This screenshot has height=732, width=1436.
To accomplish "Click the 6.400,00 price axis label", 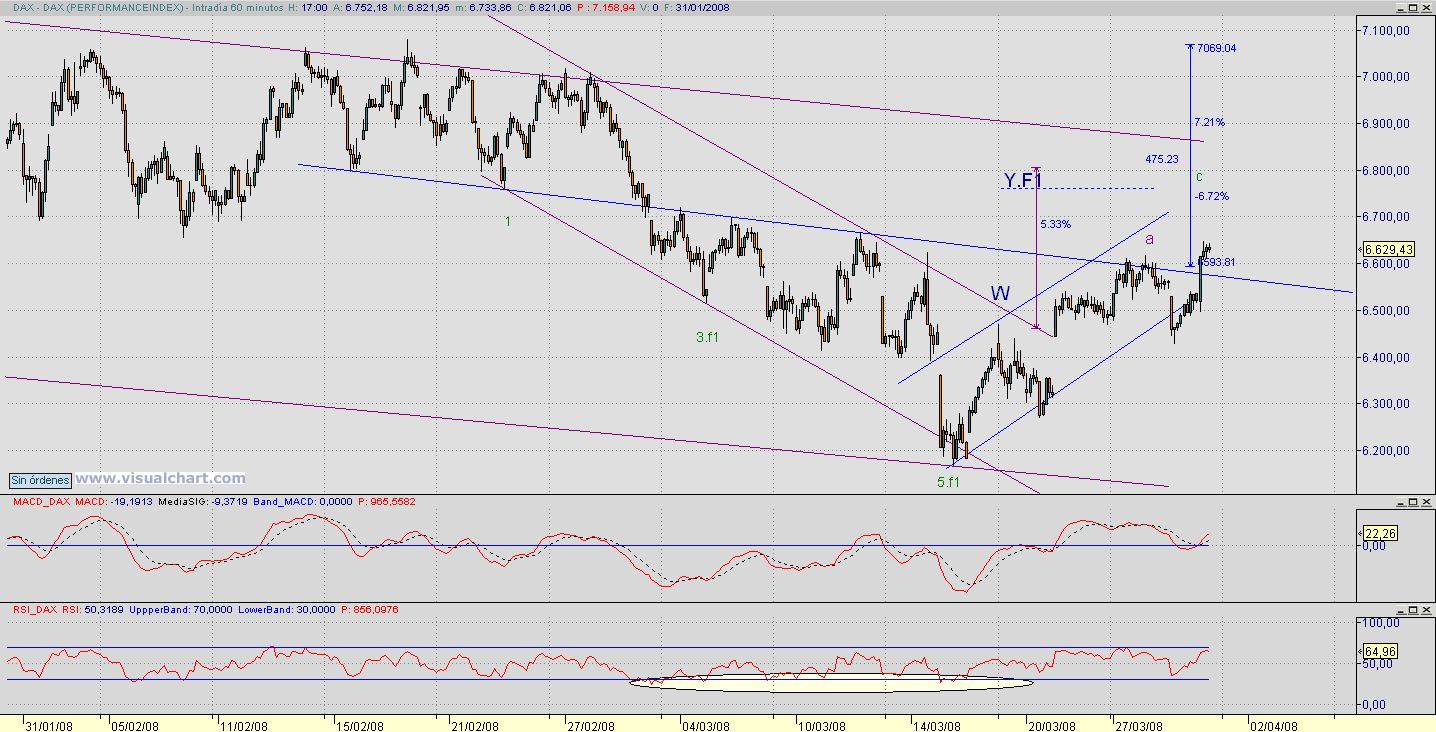I will coord(1385,358).
